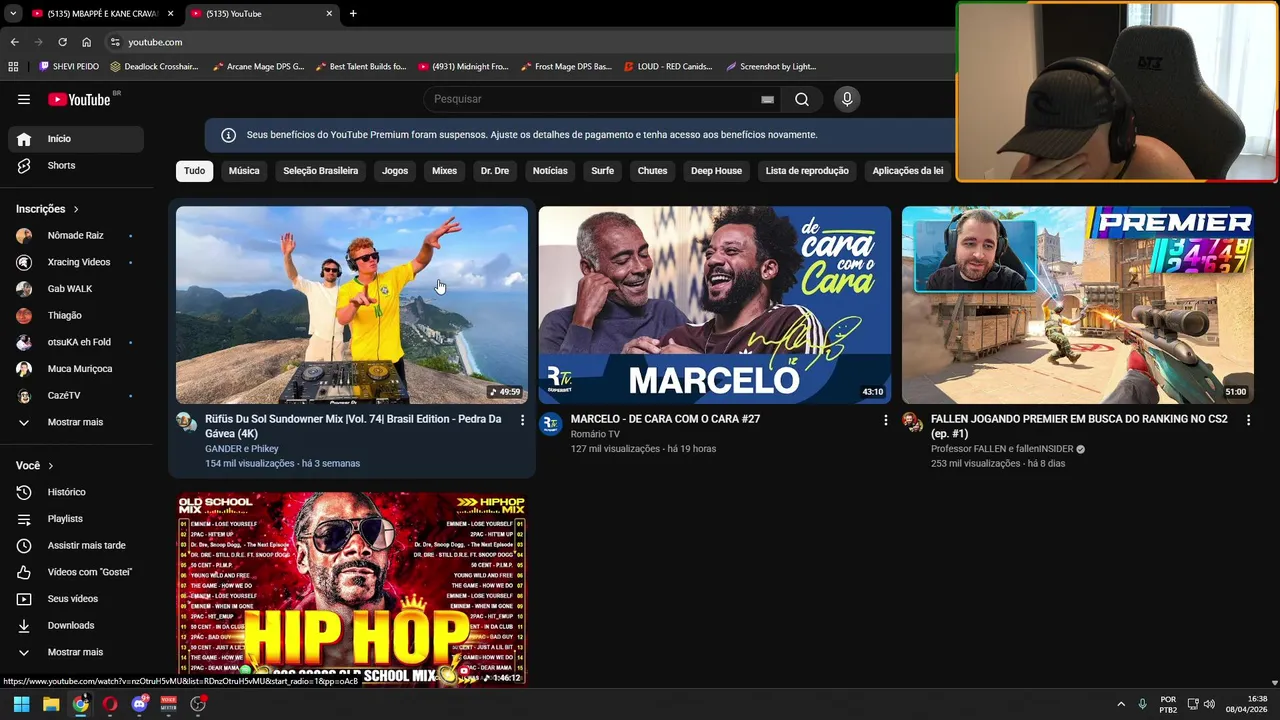Select the Seleção Brasileira filter chip

[320, 171]
